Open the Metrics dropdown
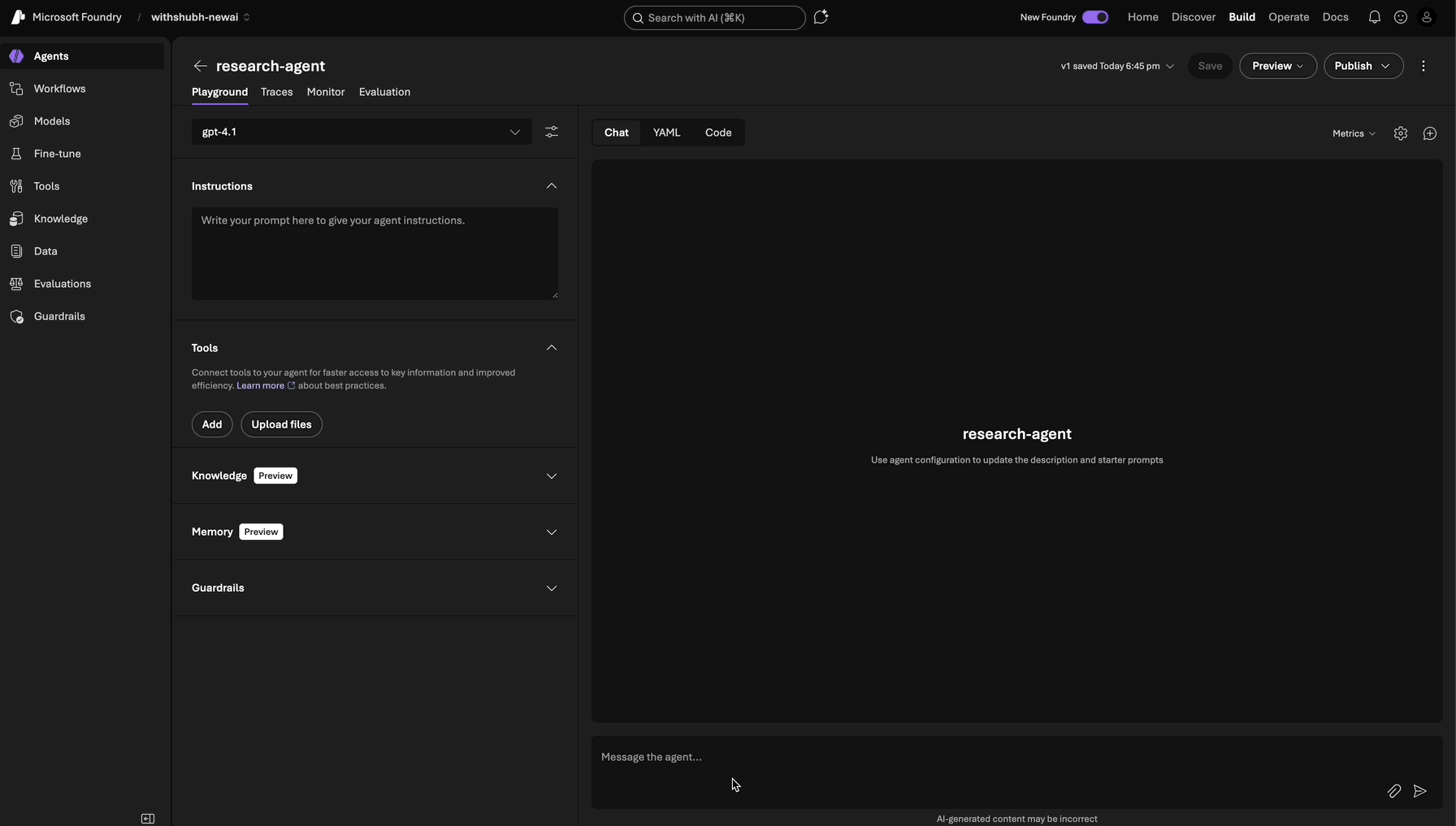 1352,133
